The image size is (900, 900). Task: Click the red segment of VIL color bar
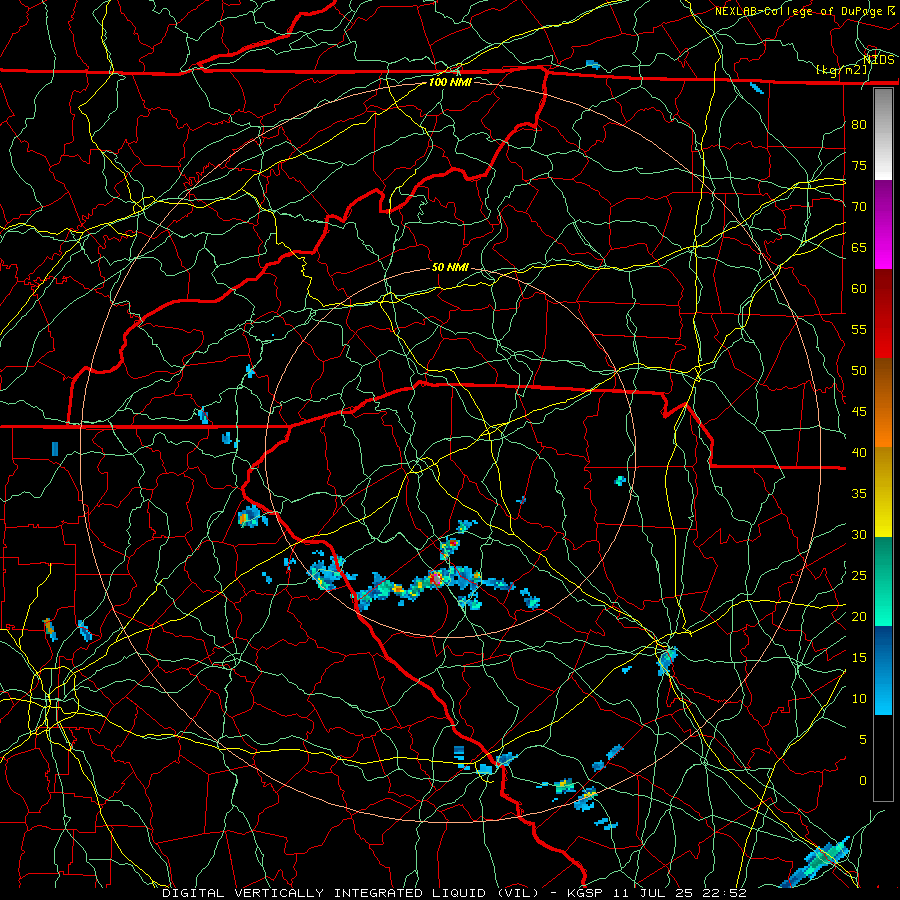tap(883, 314)
